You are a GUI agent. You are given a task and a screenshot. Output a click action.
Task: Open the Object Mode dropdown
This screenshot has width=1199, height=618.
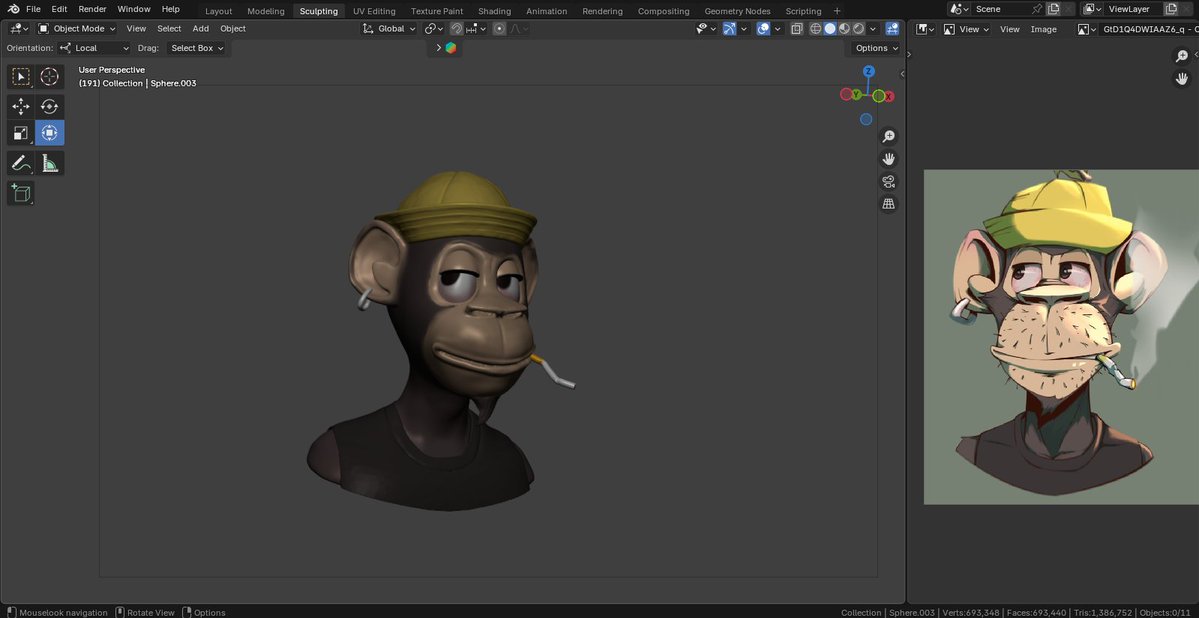click(x=76, y=28)
